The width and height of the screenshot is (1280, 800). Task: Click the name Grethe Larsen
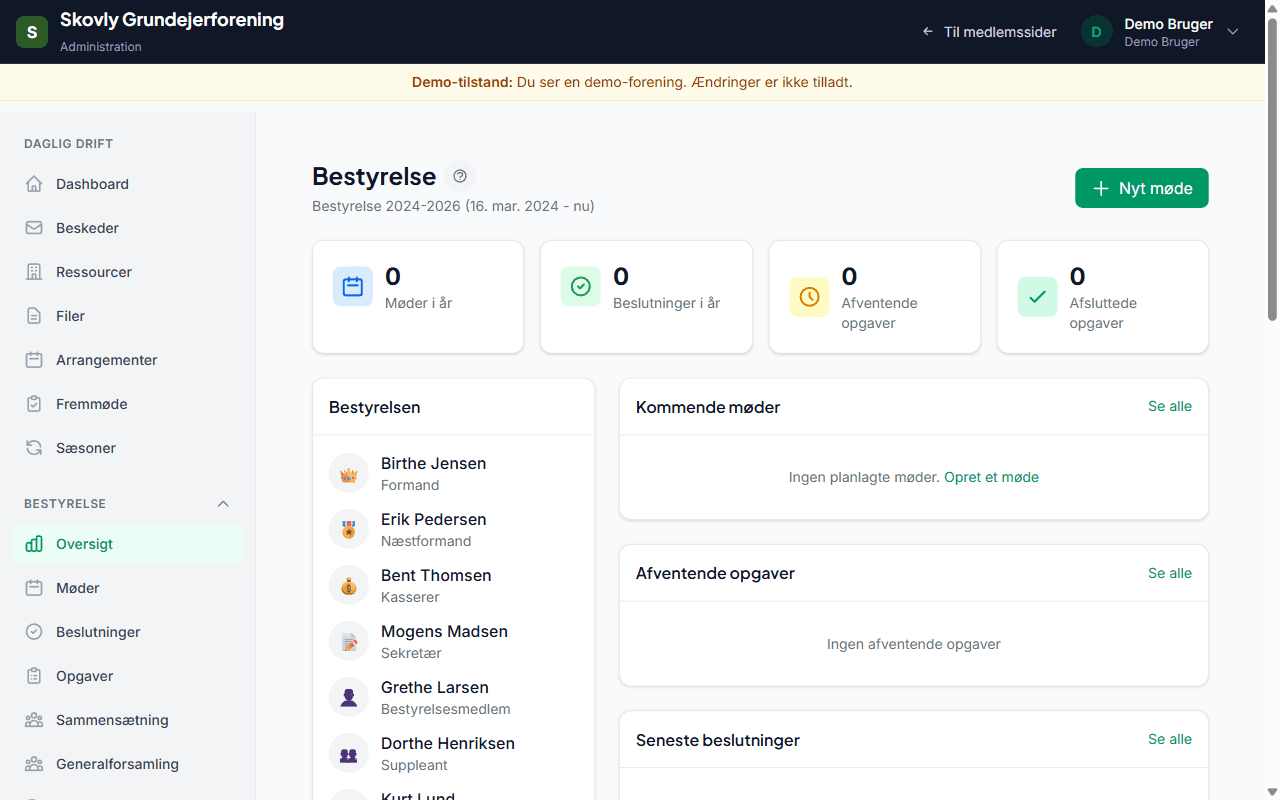click(x=435, y=687)
